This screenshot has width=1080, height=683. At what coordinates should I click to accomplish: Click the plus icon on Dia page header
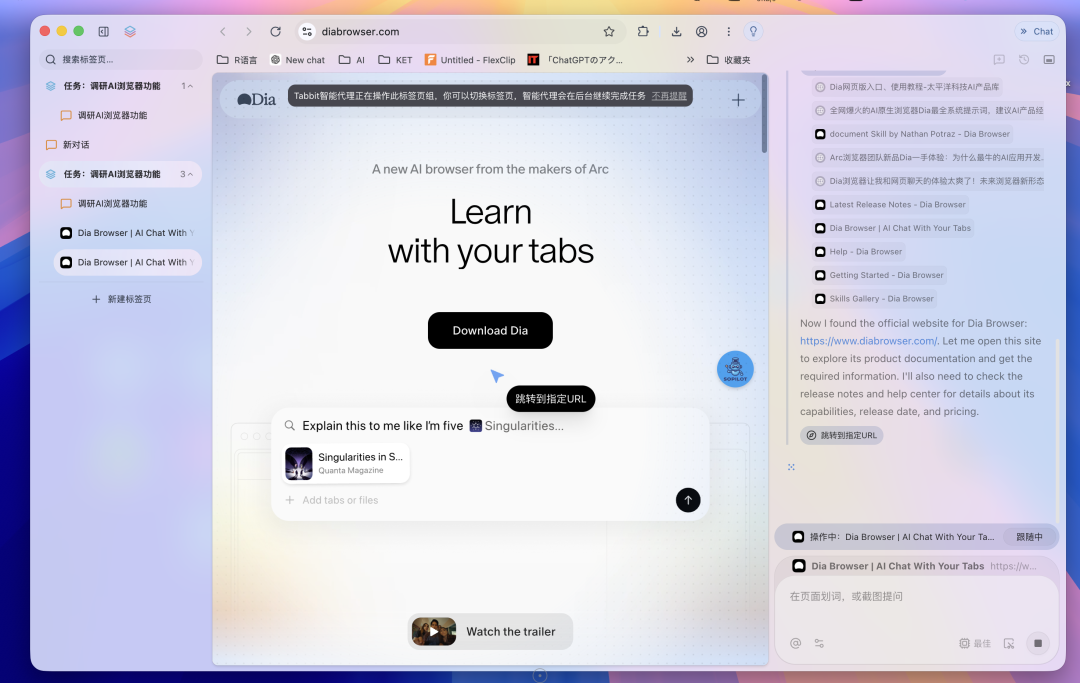738,100
